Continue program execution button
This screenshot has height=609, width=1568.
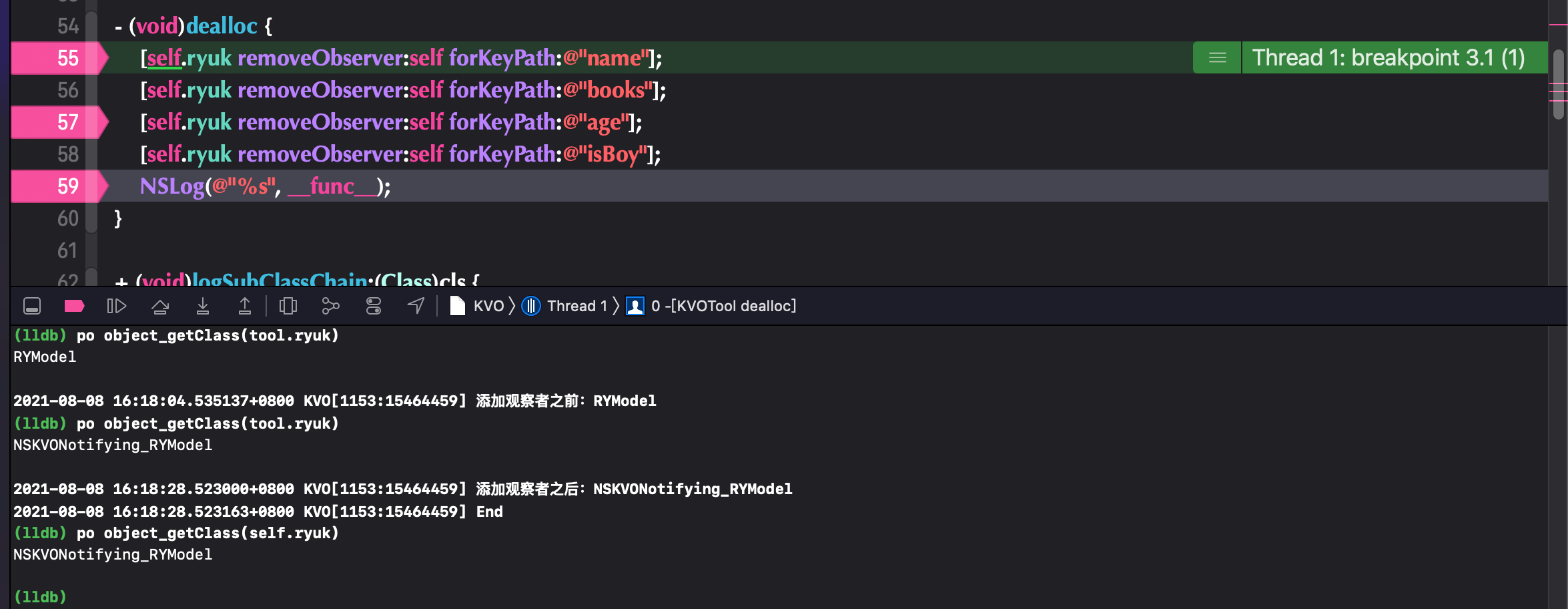[116, 306]
